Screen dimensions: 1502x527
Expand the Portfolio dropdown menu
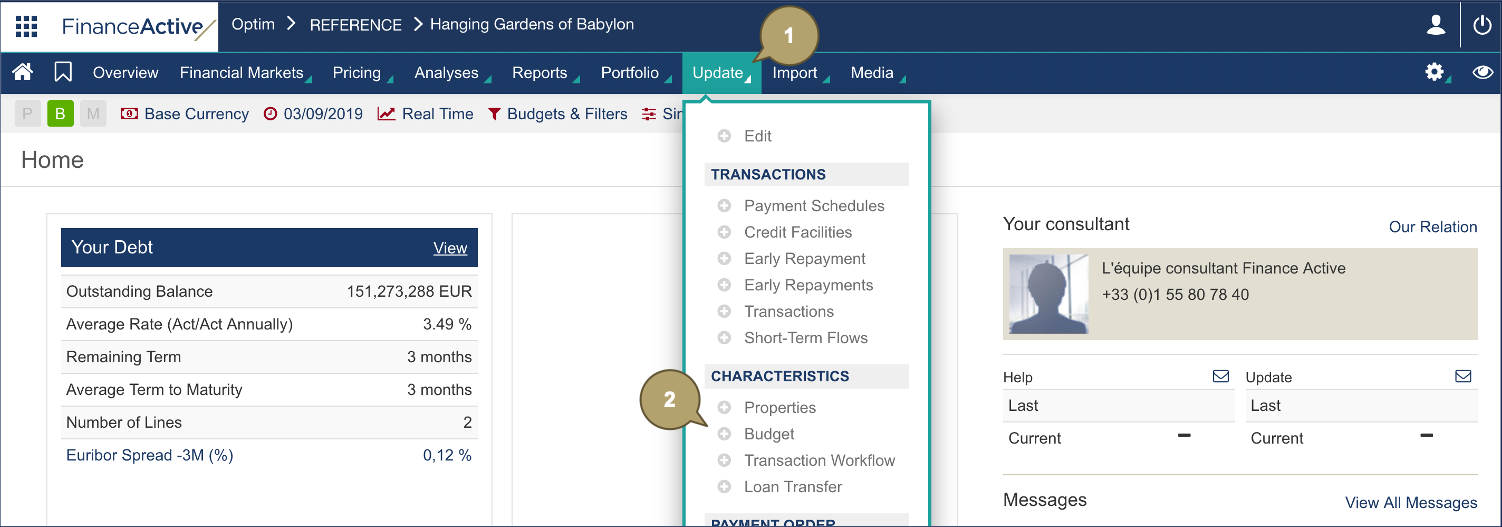click(630, 72)
